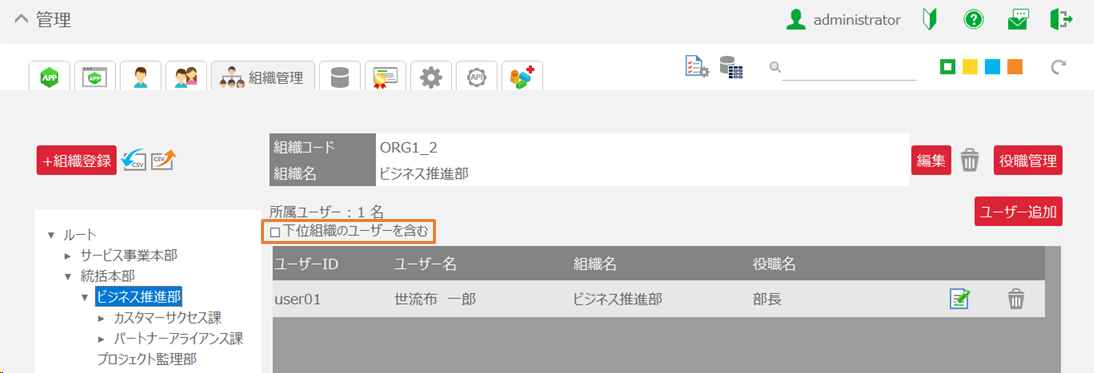
Task: Click the 組織名 column header
Action: (x=594, y=264)
